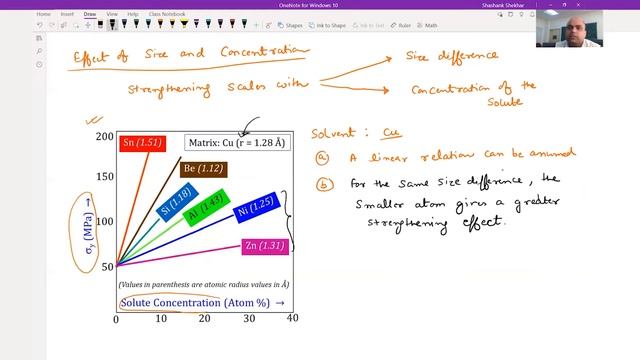
Task: Switch to the Insert tab
Action: (x=67, y=14)
